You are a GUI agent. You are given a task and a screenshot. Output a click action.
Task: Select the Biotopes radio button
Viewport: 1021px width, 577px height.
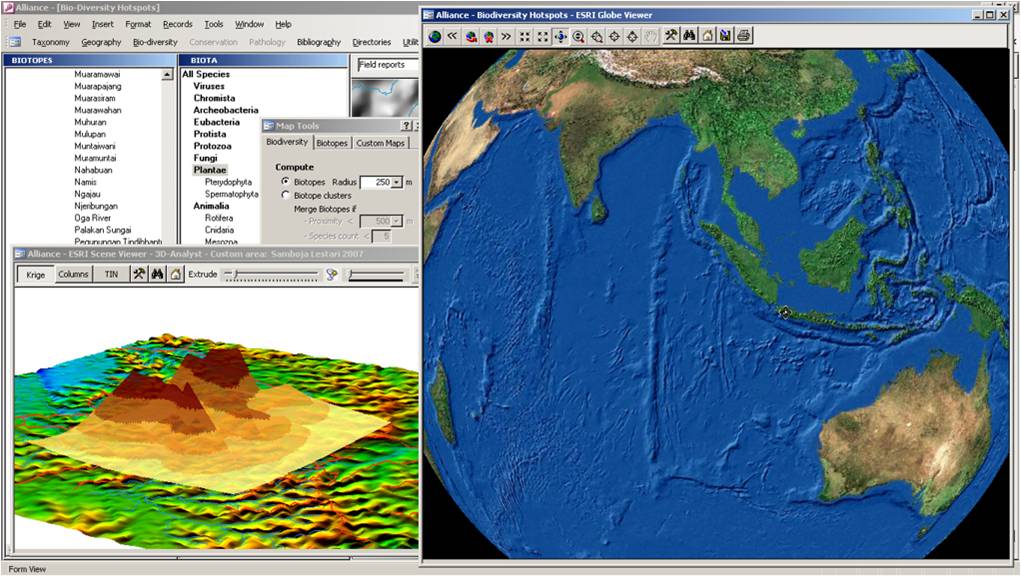pos(285,182)
